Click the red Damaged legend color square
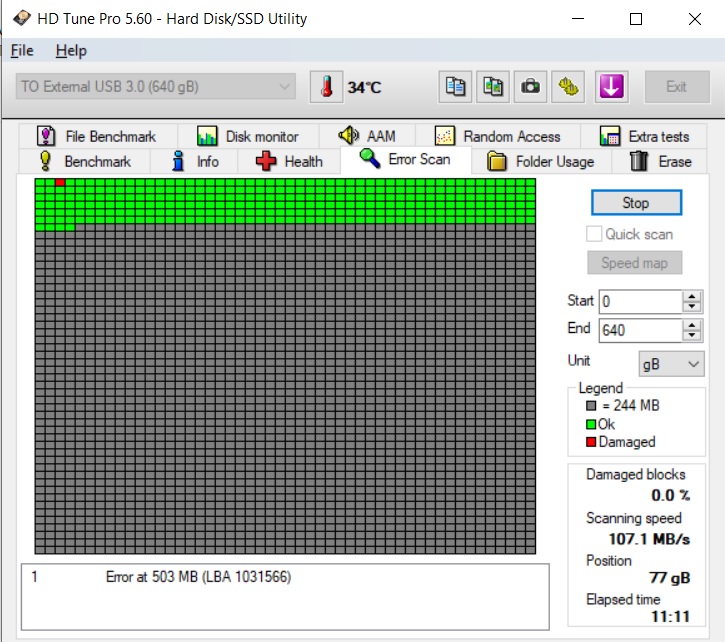Viewport: 725px width, 642px height. (x=590, y=442)
